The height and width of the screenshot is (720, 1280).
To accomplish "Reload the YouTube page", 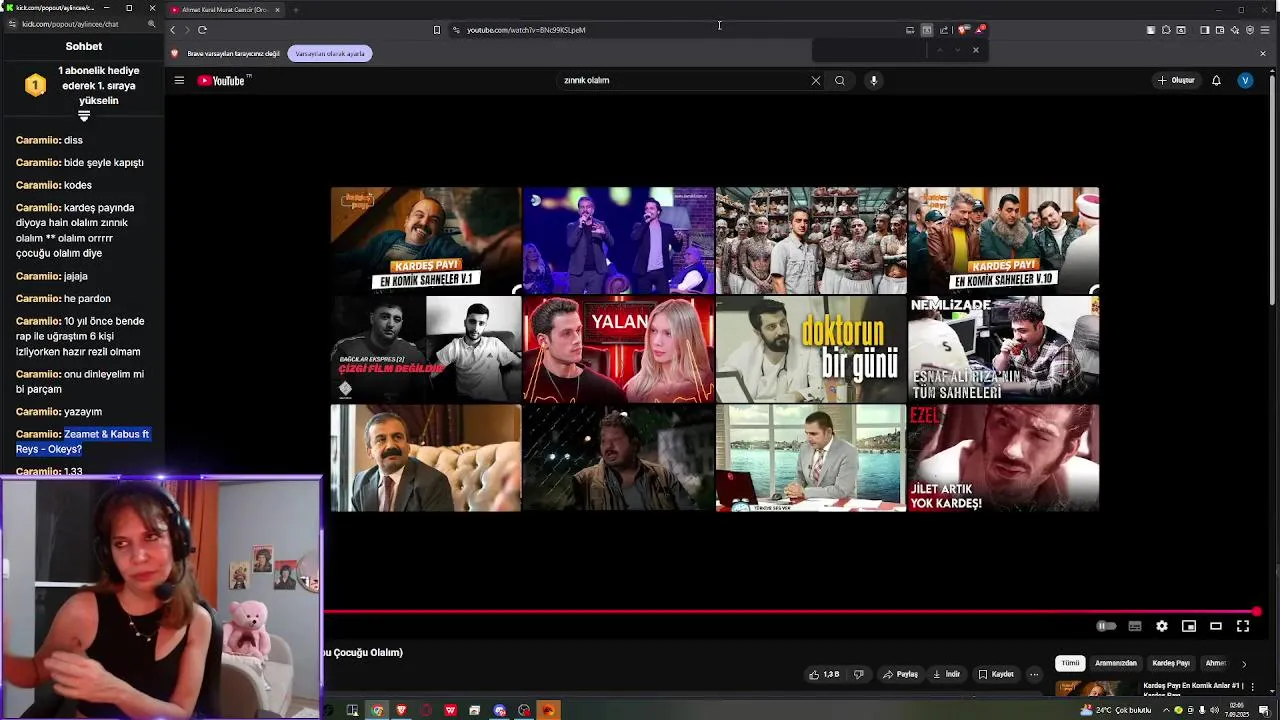I will pos(202,30).
